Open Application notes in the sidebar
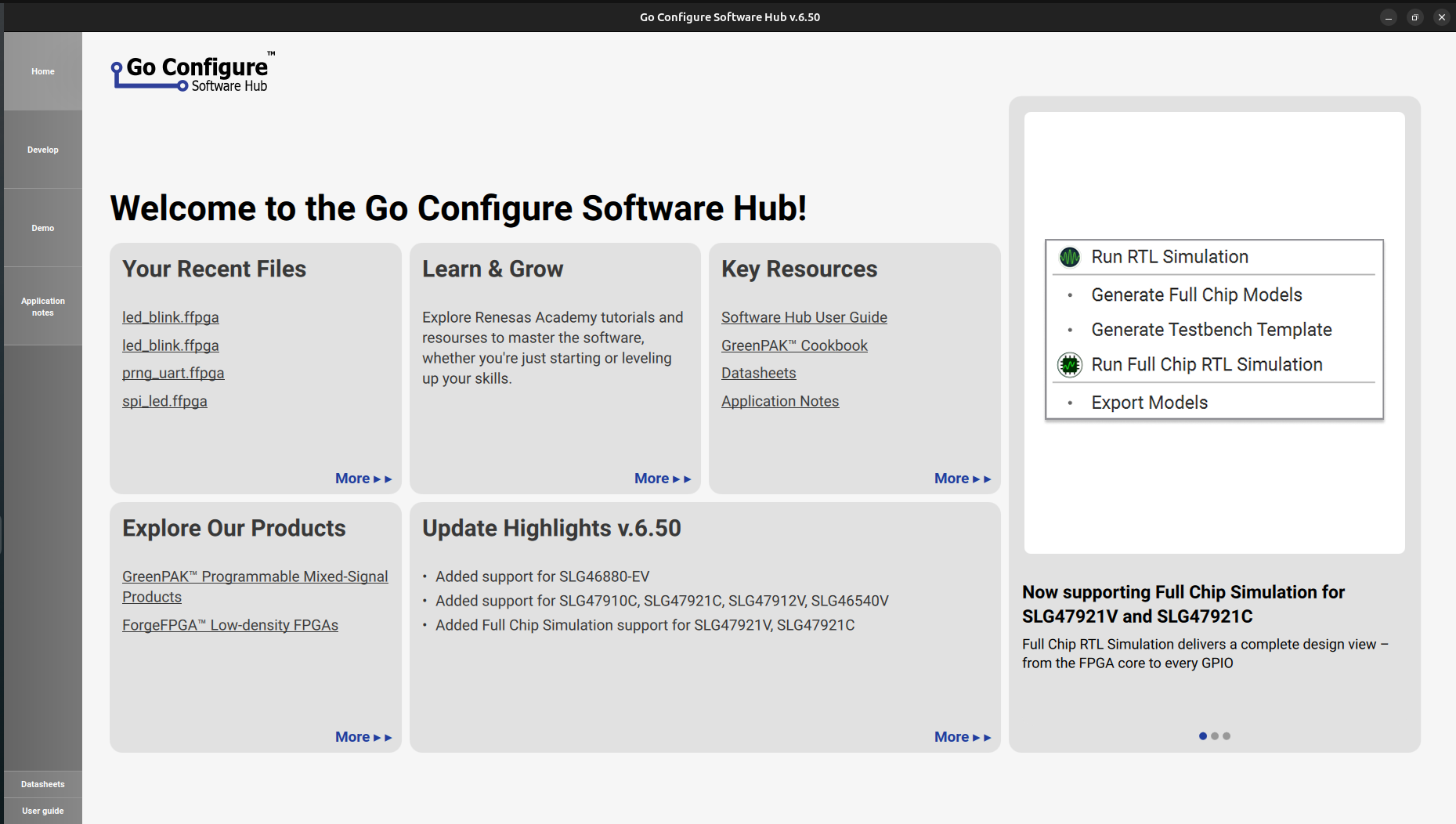Viewport: 1456px width, 824px height. 43,306
